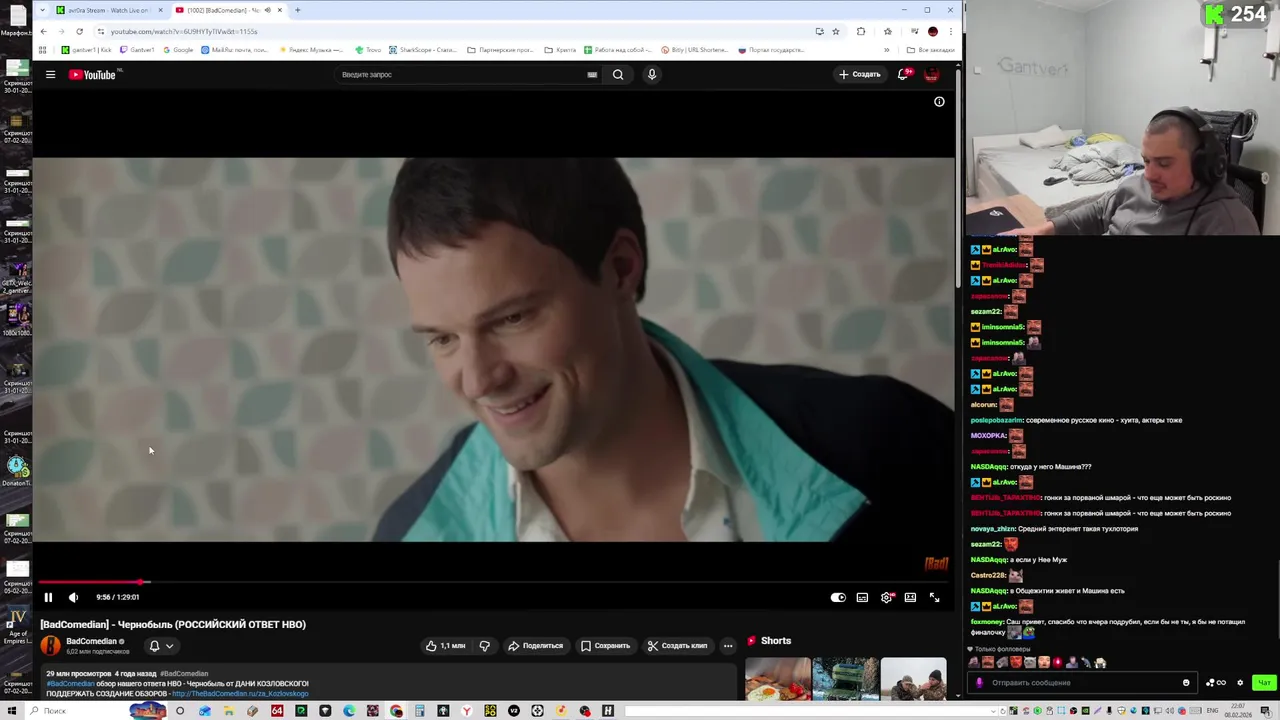
Task: Open the emoji picker in chat input
Action: (x=1186, y=683)
